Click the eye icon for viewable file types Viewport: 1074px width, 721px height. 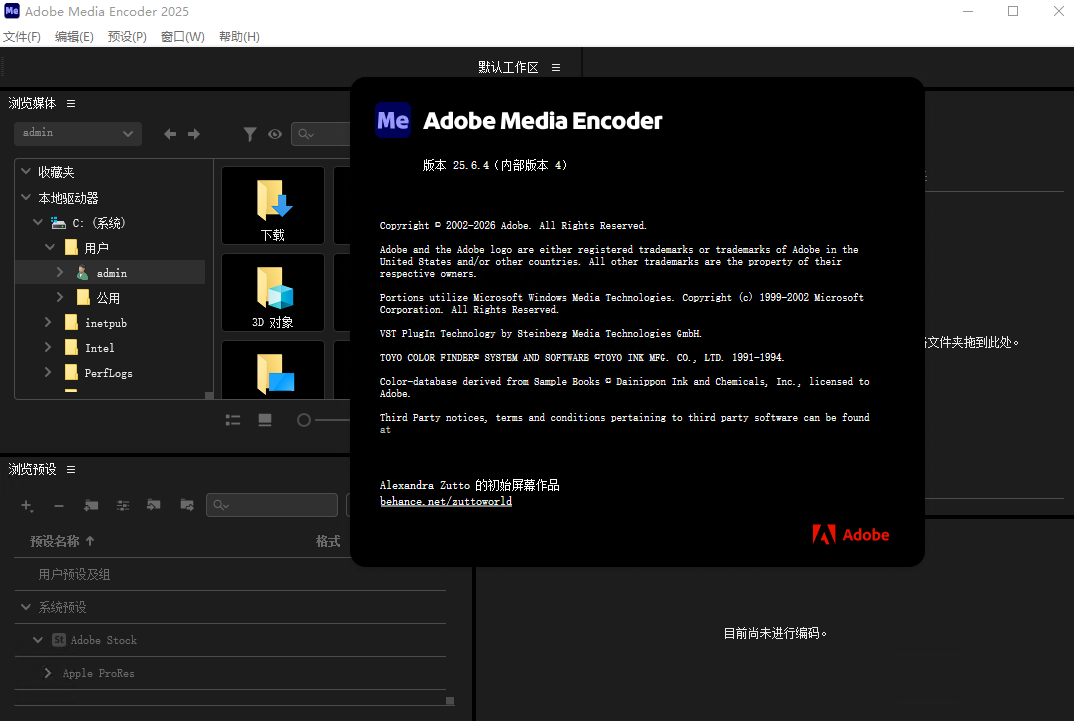point(275,134)
